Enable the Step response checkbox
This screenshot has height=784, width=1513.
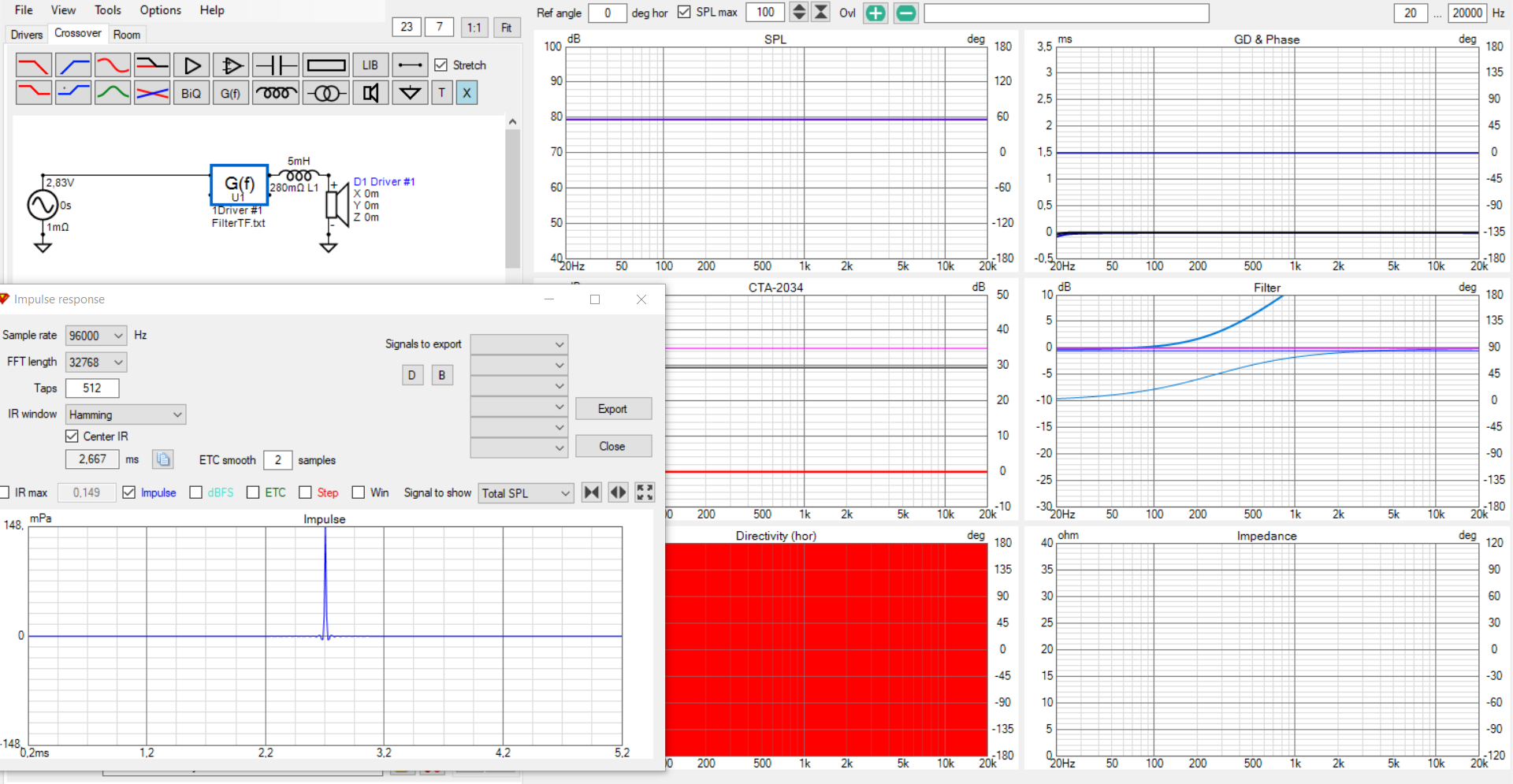(305, 492)
